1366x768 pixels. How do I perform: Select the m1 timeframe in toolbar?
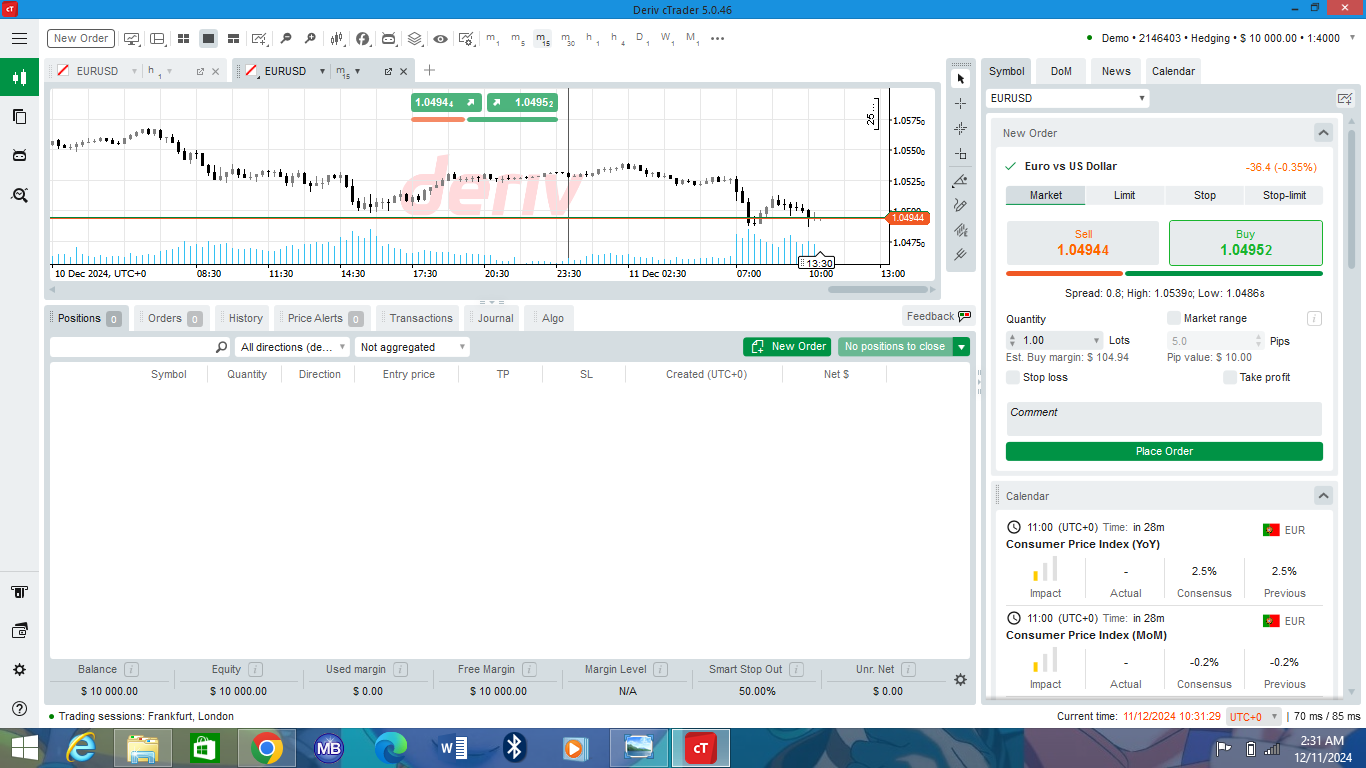click(x=493, y=38)
